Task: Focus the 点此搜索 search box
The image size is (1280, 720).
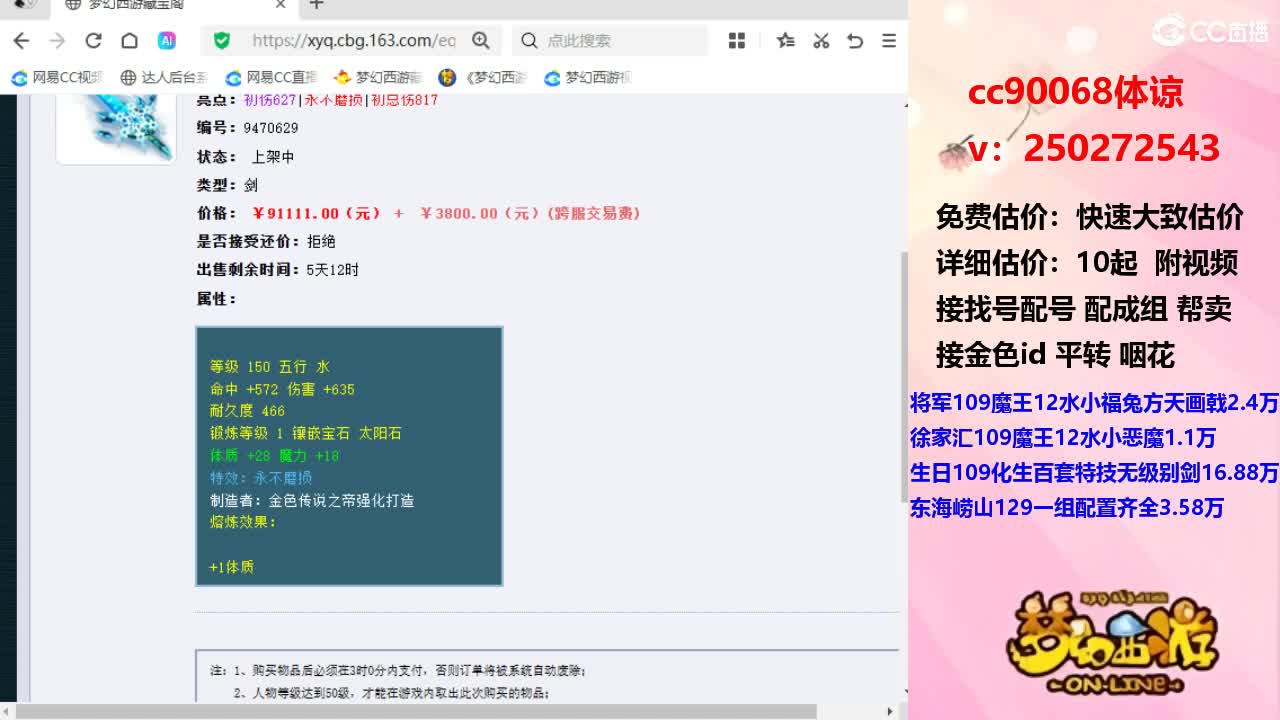Action: pos(610,41)
